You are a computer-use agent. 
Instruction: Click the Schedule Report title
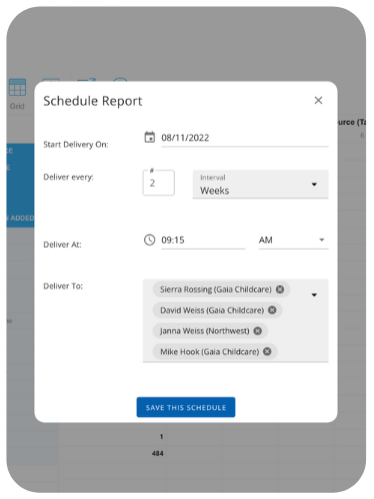pyautogui.click(x=93, y=101)
